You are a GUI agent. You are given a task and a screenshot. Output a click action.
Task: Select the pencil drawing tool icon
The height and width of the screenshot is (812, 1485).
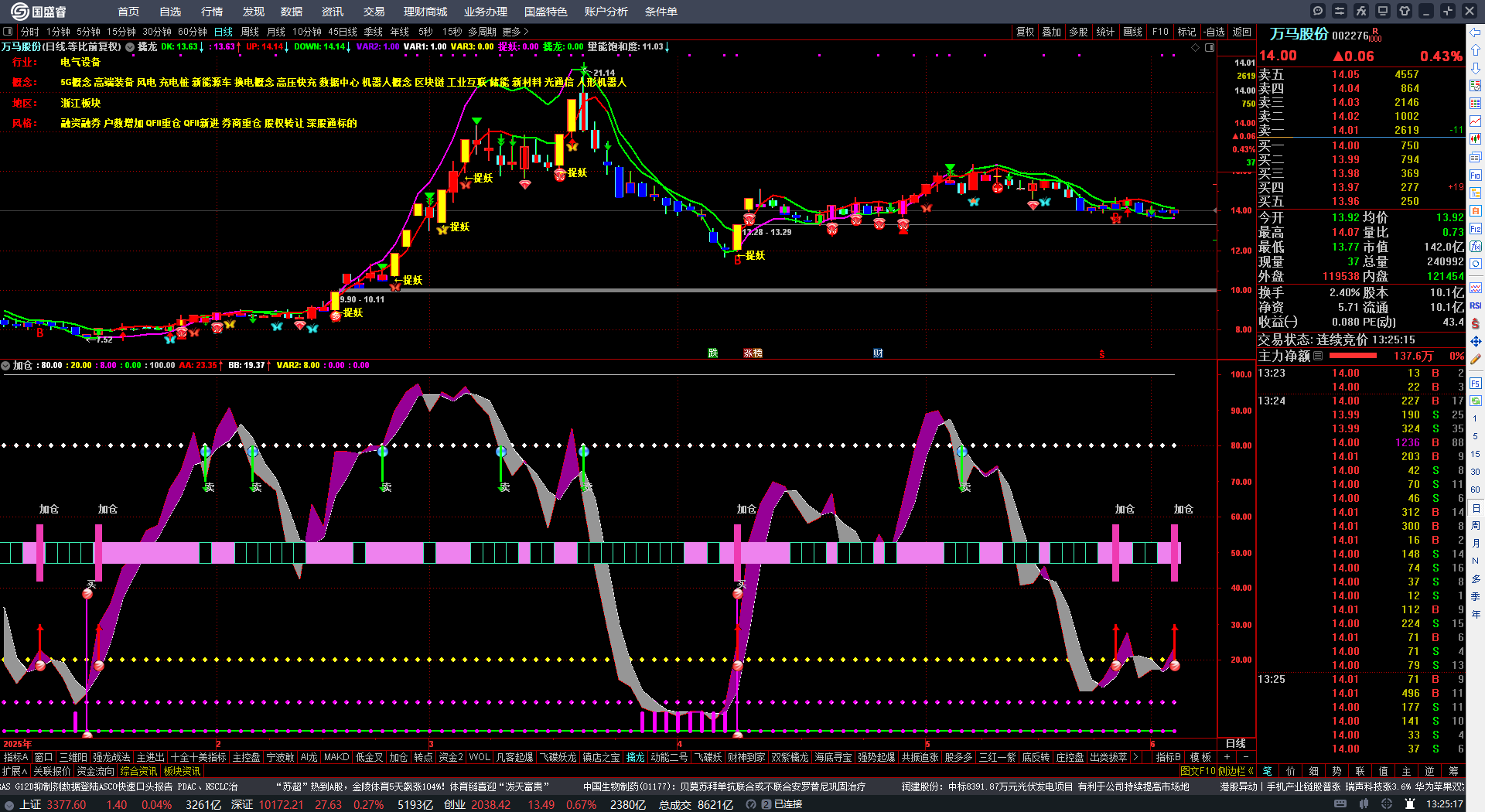coord(1476,359)
